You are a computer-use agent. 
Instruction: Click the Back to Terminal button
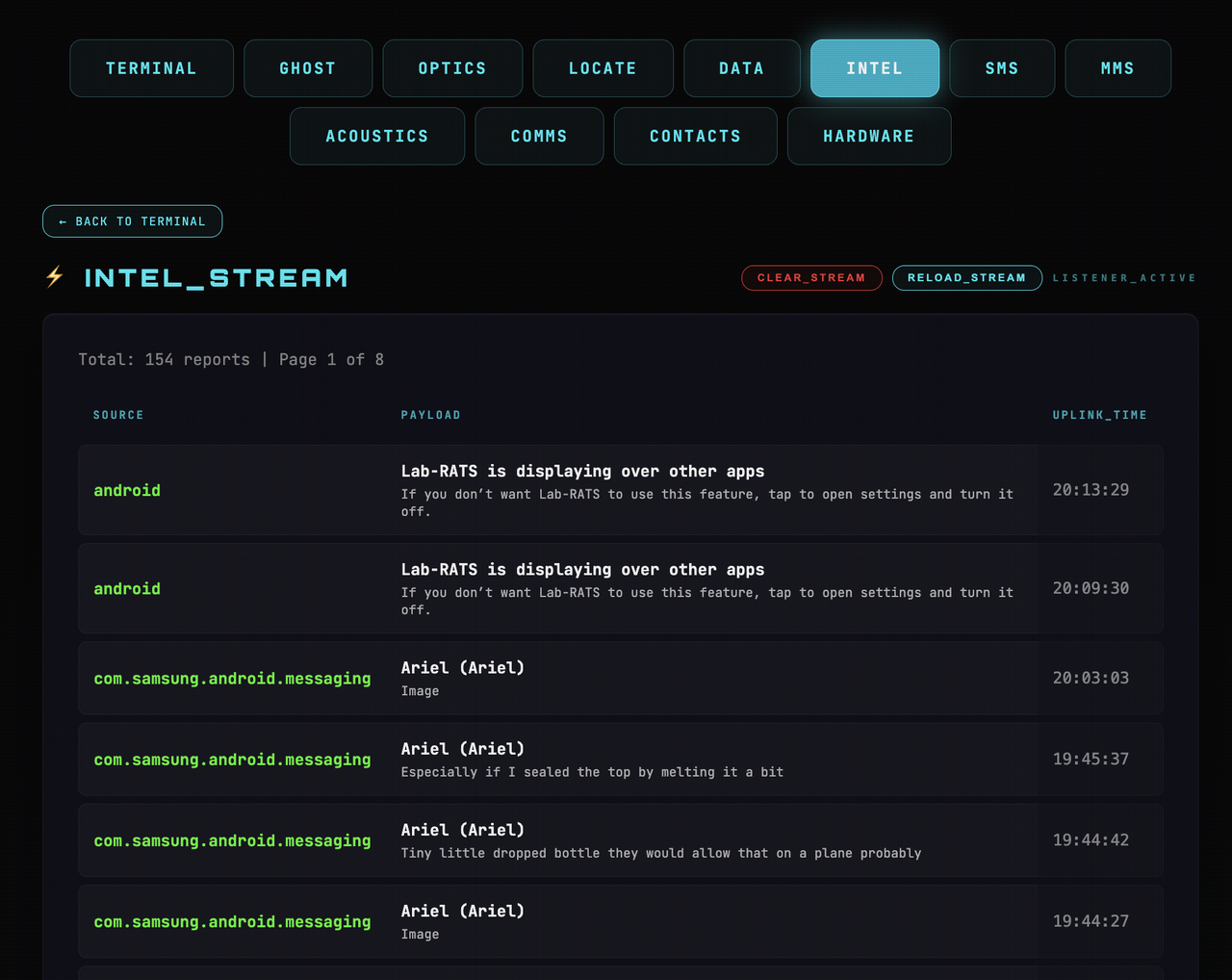133,221
